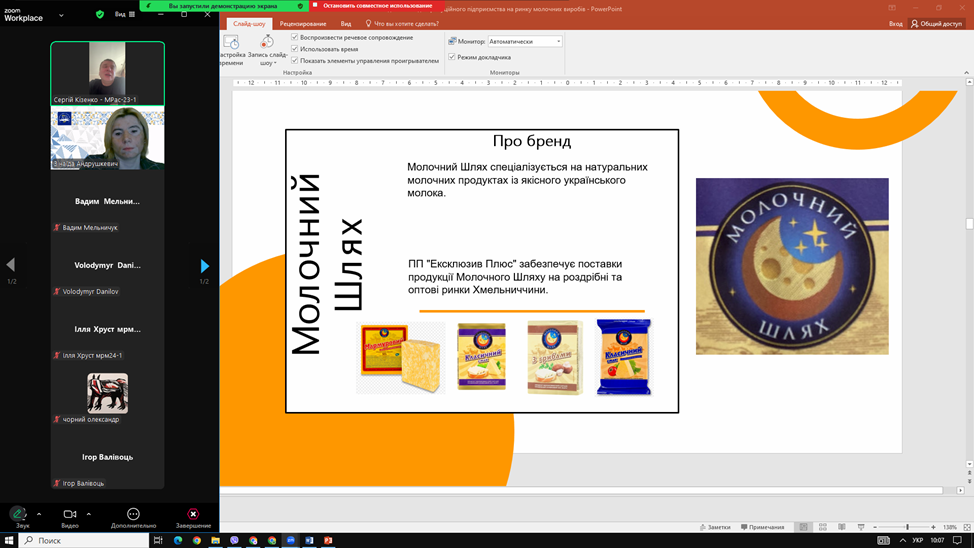Click the Молочний Шлях logo image on slide

[x=792, y=267]
